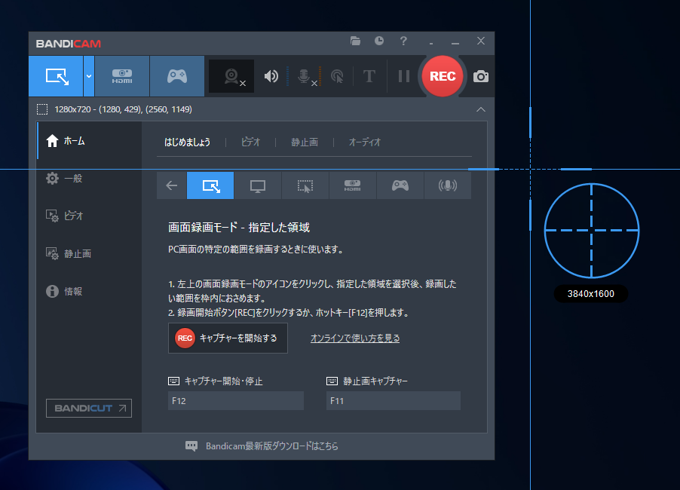
Task: Open the オンラインで使い方を見る link
Action: coord(355,338)
